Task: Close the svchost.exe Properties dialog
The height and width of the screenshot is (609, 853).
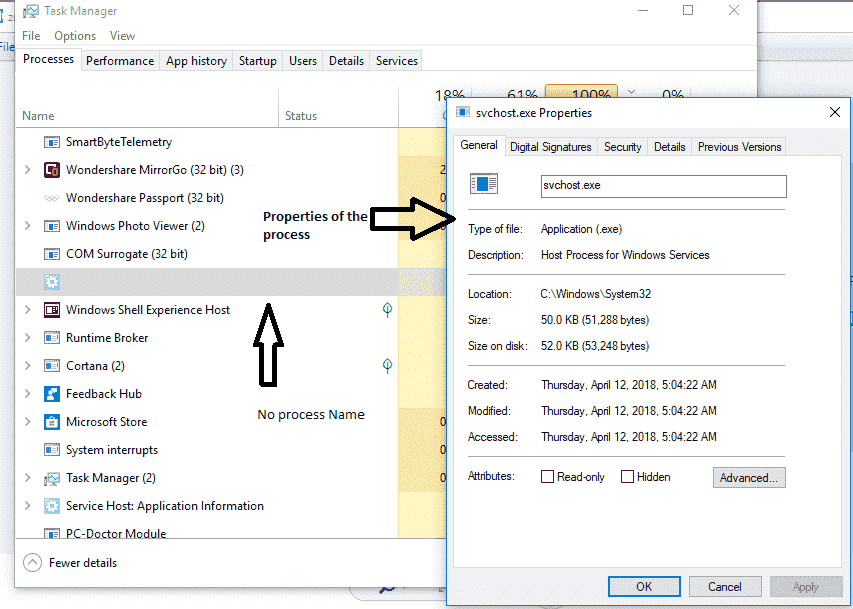Action: pos(835,112)
